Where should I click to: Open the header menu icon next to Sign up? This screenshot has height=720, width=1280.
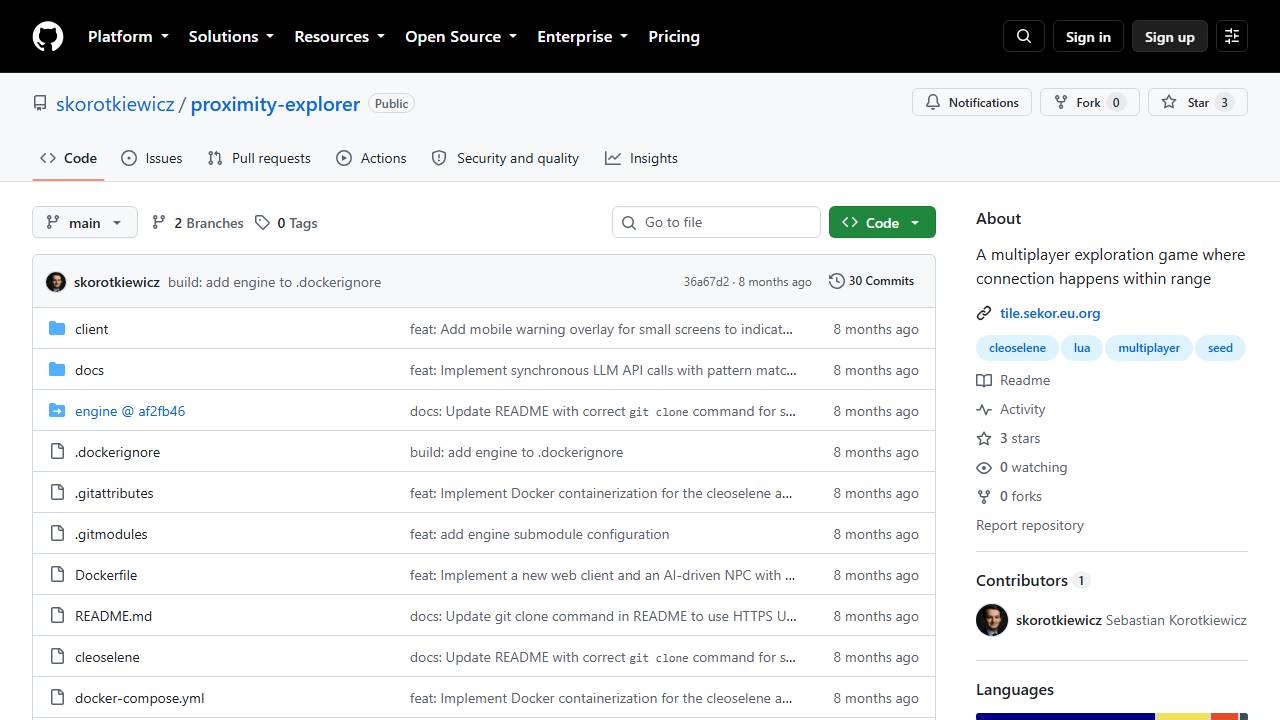click(x=1232, y=36)
